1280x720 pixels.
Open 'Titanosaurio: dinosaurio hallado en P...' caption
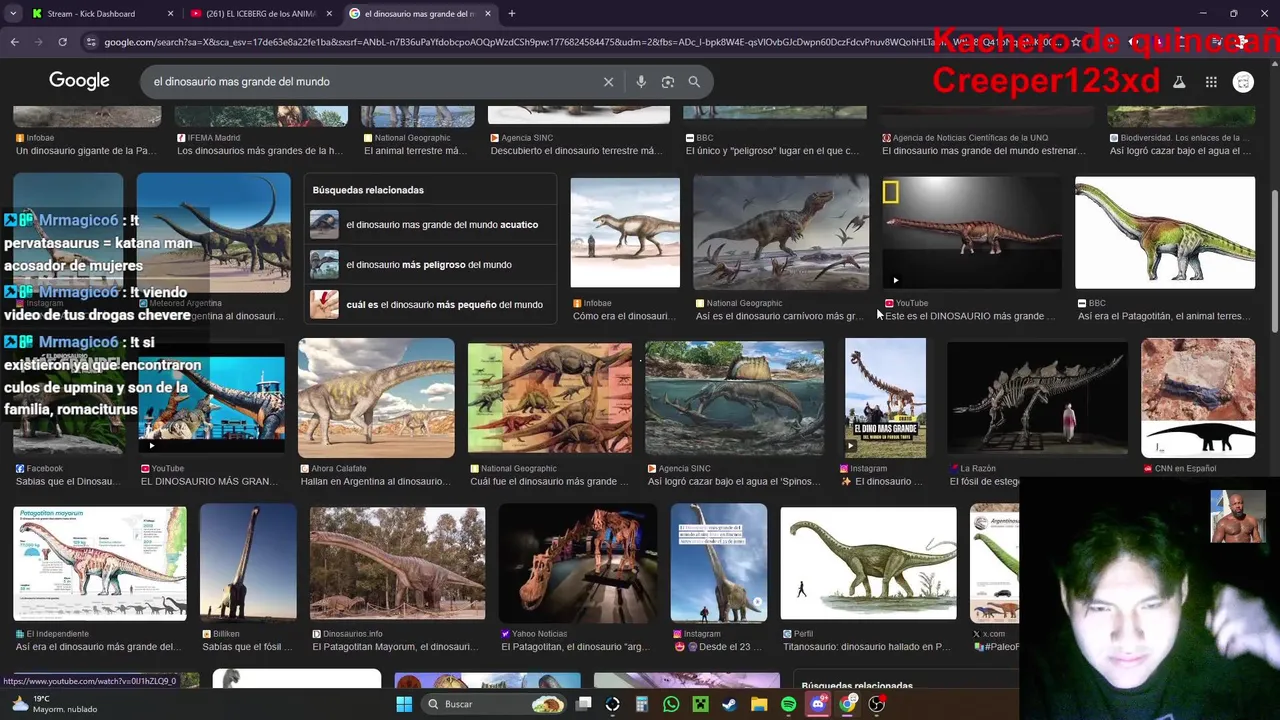coord(867,647)
